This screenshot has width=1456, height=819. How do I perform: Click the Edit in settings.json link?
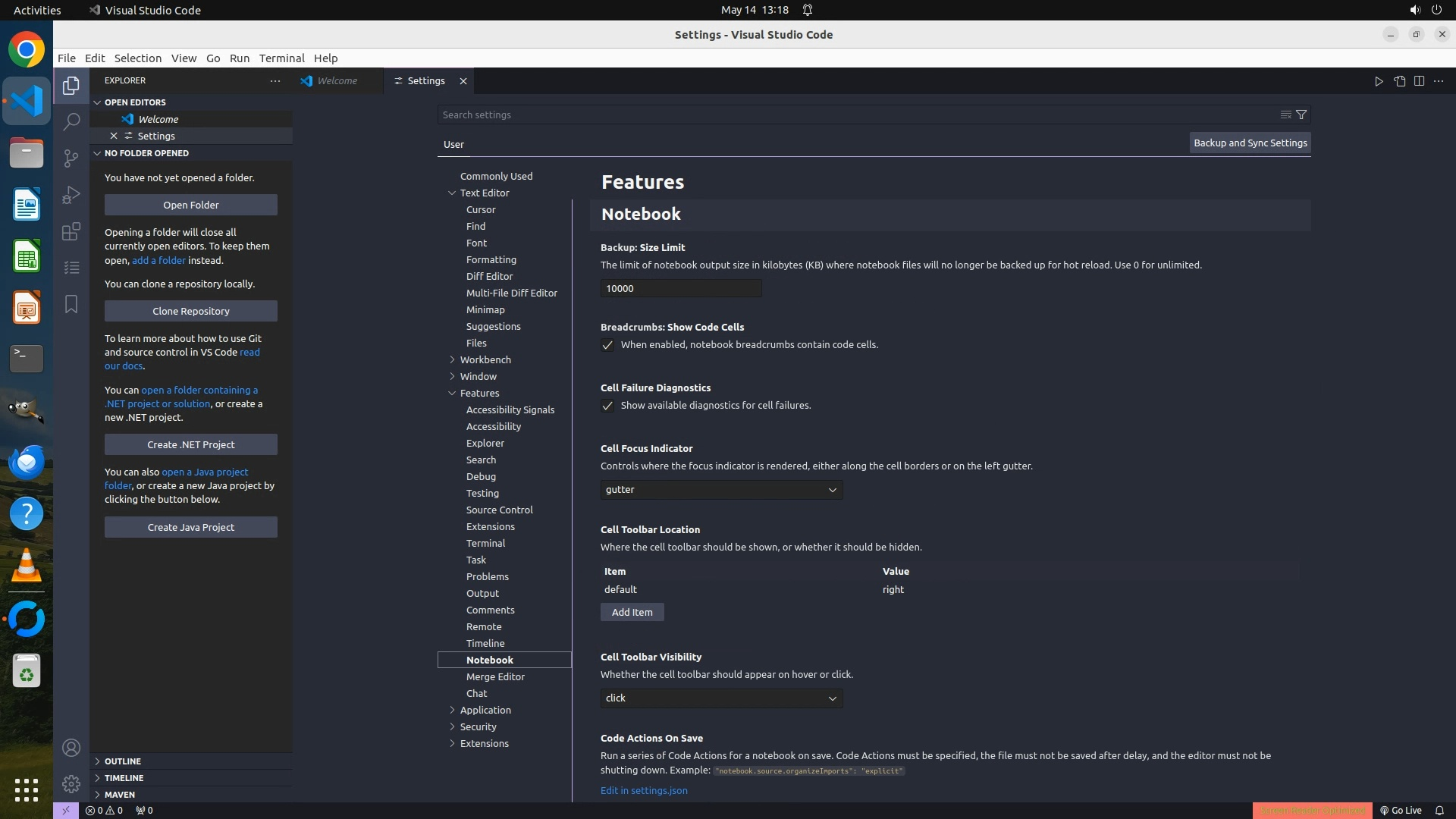tap(644, 790)
